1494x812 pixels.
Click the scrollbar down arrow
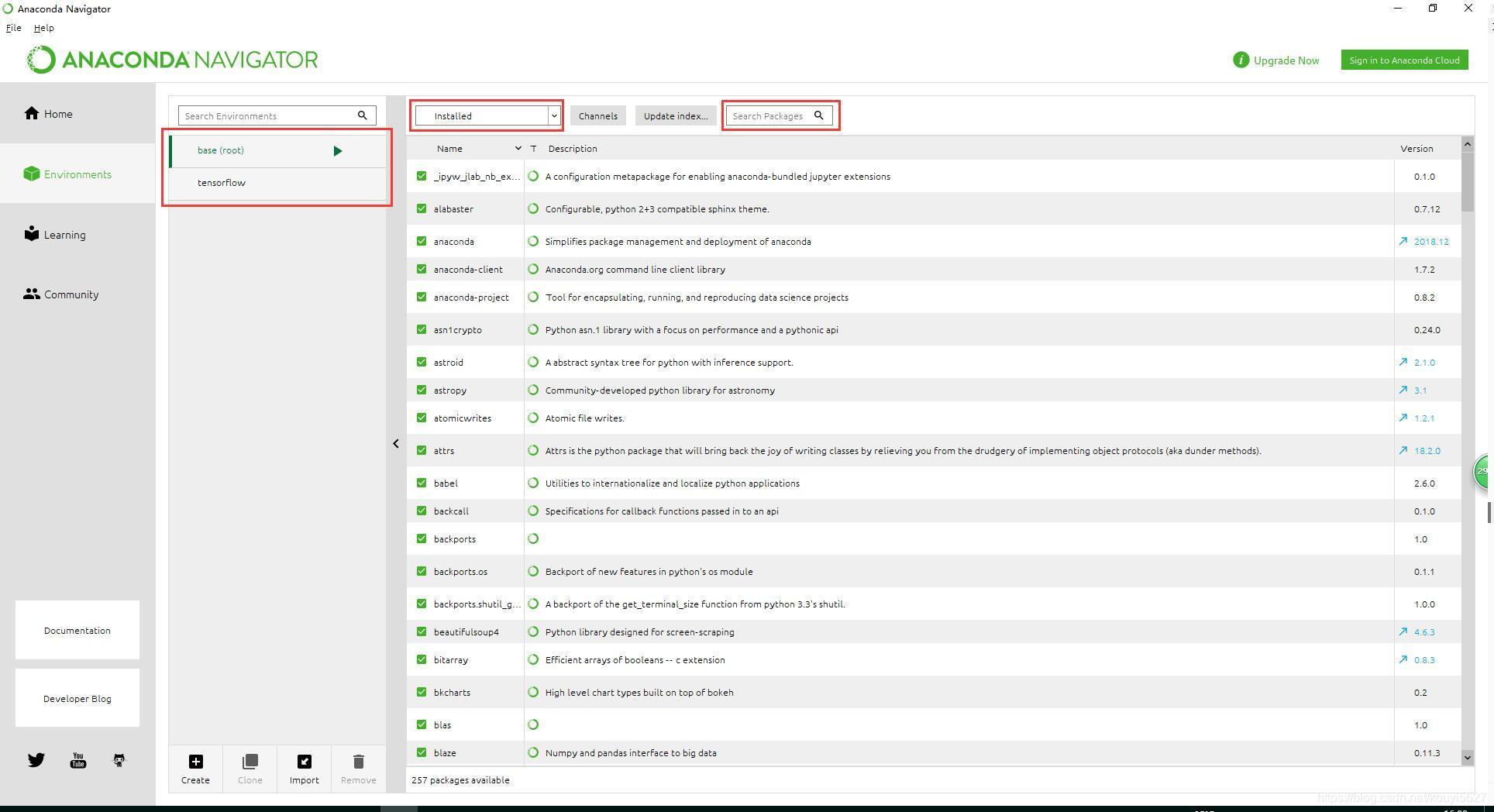tap(1467, 757)
